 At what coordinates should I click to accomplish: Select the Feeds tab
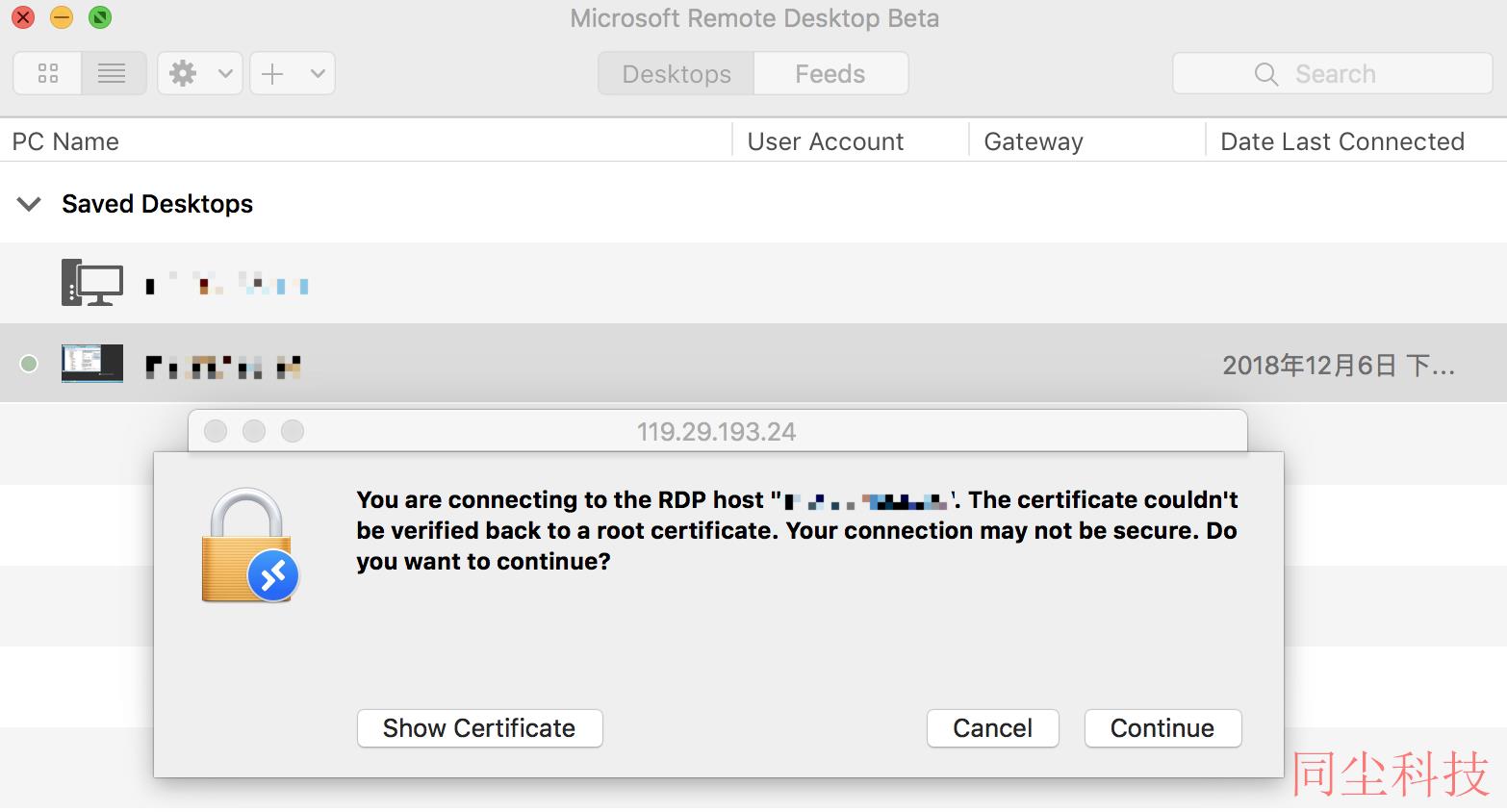pos(830,74)
